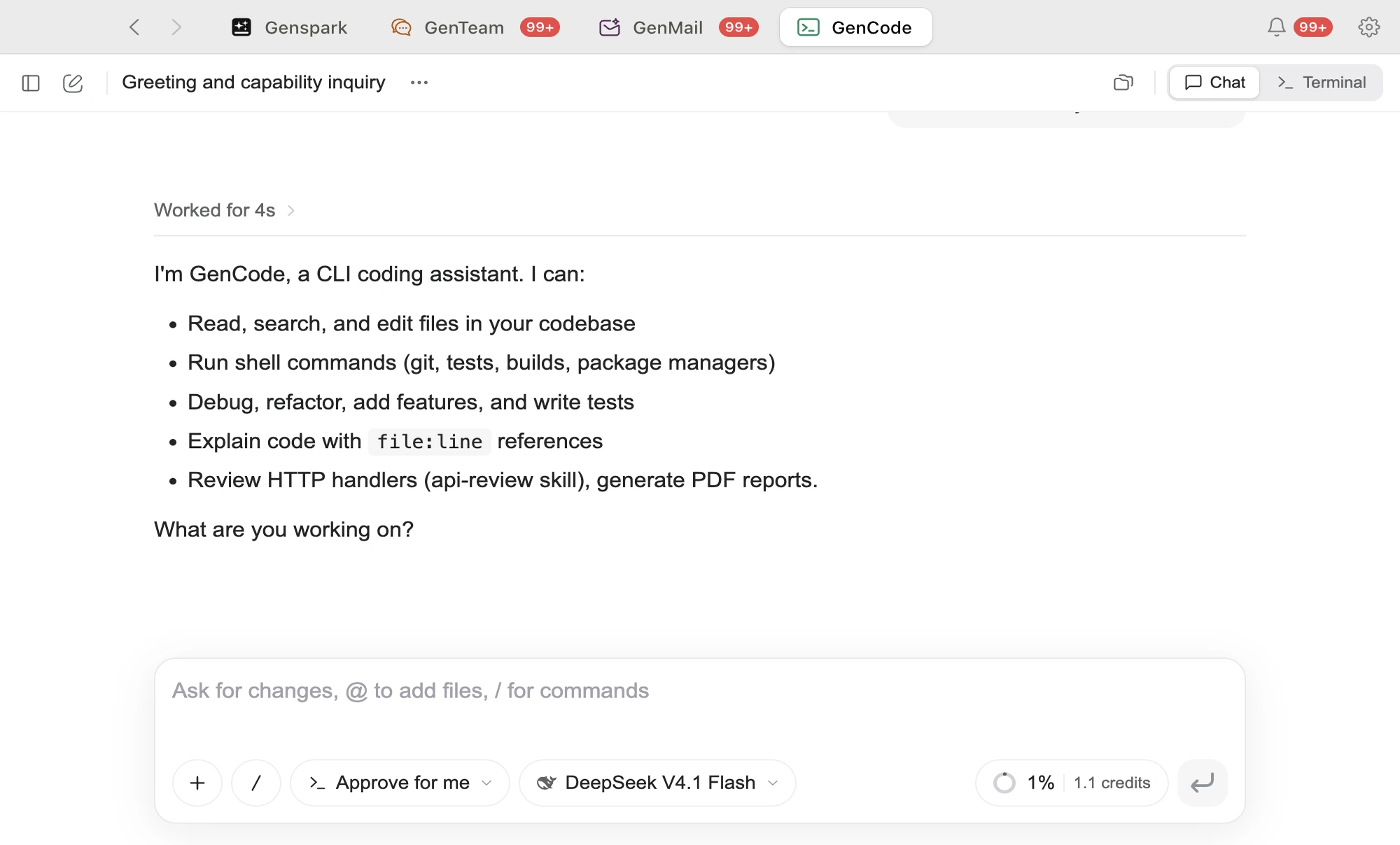Image resolution: width=1400 pixels, height=845 pixels.
Task: Click the multi-window icon near Chat
Action: pyautogui.click(x=1123, y=83)
